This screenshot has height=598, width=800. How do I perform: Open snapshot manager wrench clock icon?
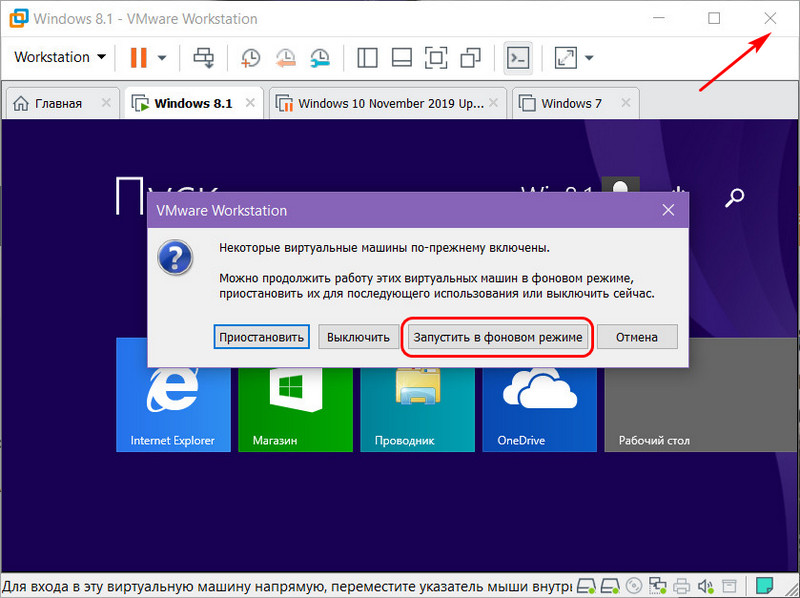(320, 58)
